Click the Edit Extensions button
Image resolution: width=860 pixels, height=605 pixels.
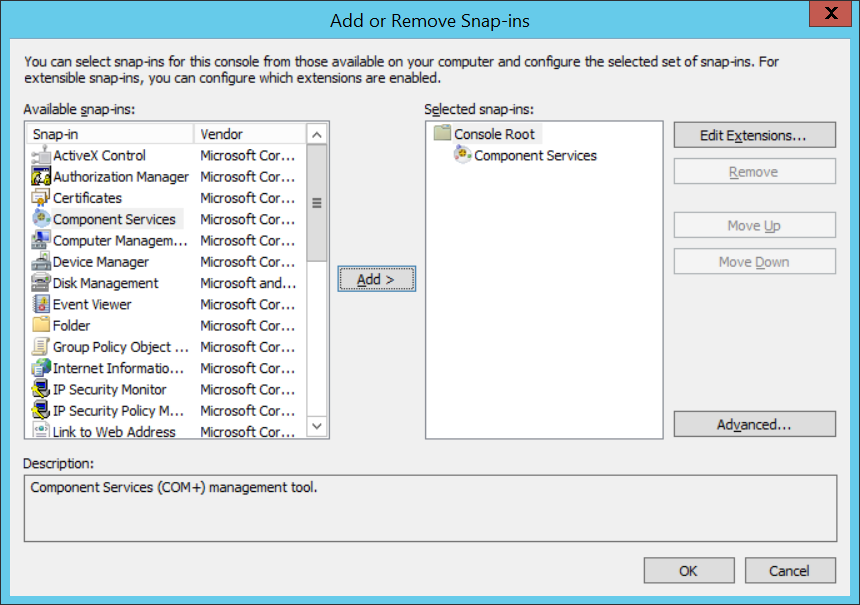click(x=754, y=134)
